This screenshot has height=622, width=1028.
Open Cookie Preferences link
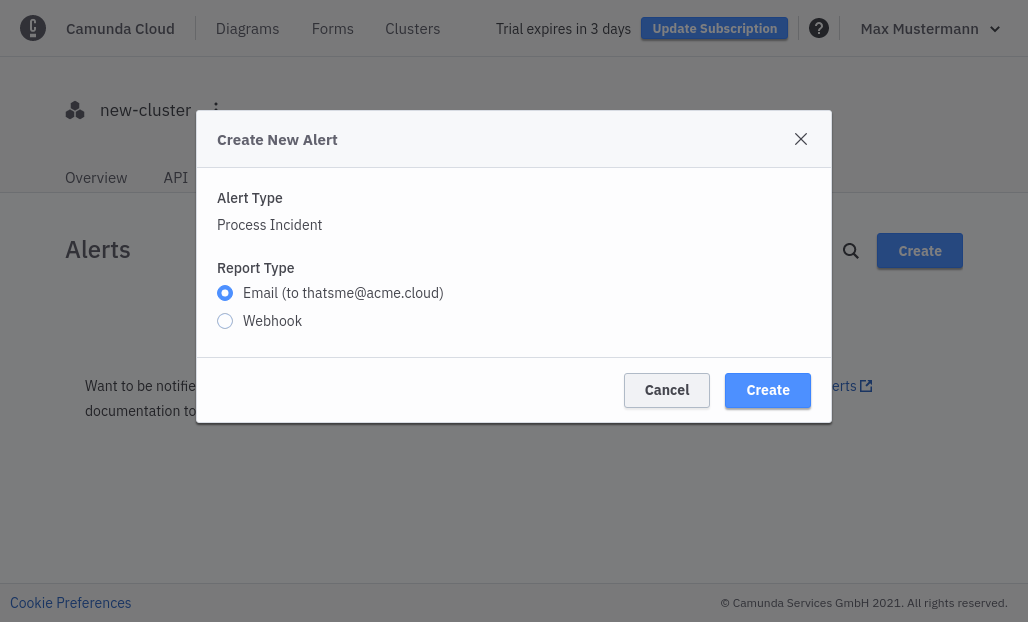tap(70, 602)
